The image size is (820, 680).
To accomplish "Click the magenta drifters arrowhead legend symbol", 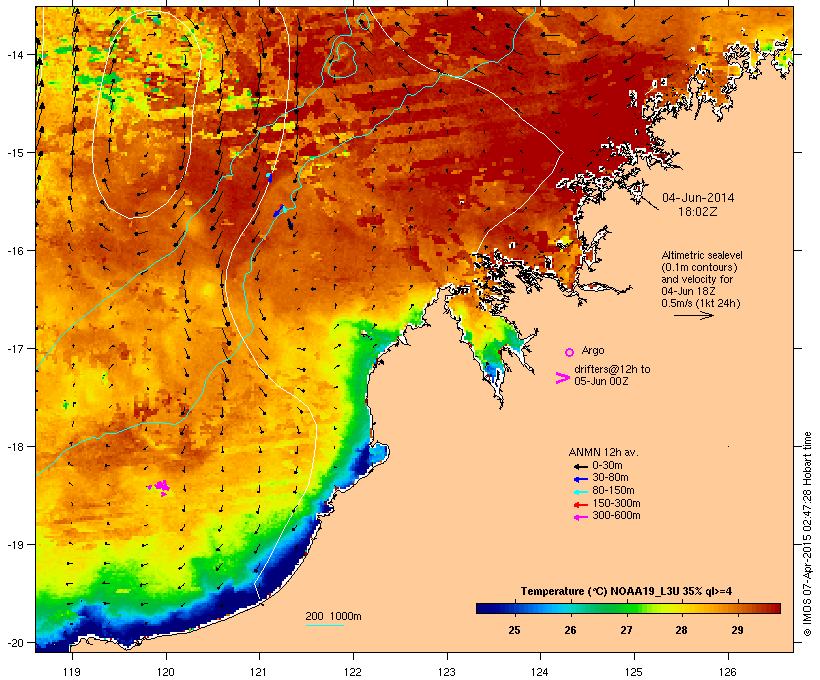I will 562,378.
